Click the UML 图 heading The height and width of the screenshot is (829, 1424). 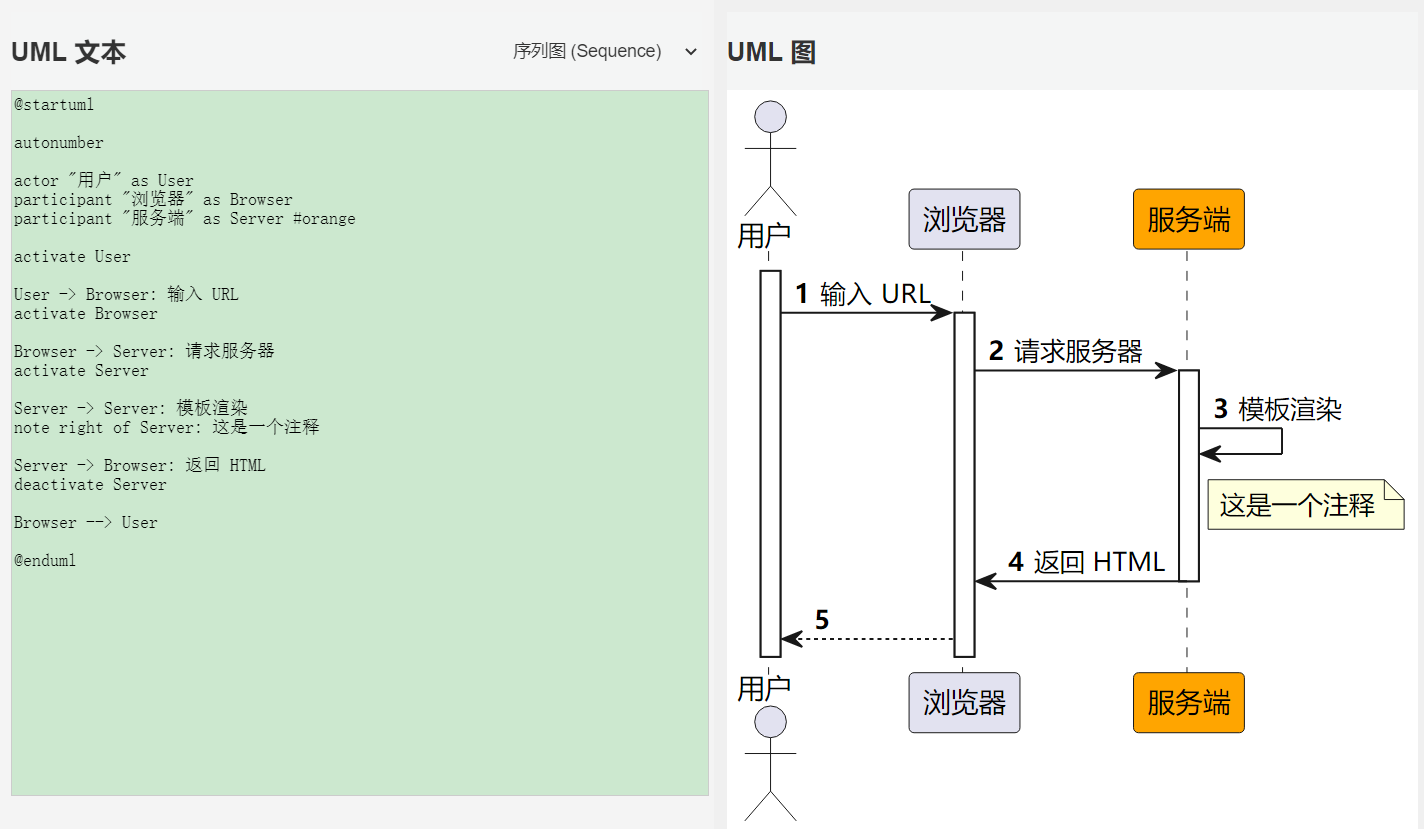pyautogui.click(x=772, y=52)
